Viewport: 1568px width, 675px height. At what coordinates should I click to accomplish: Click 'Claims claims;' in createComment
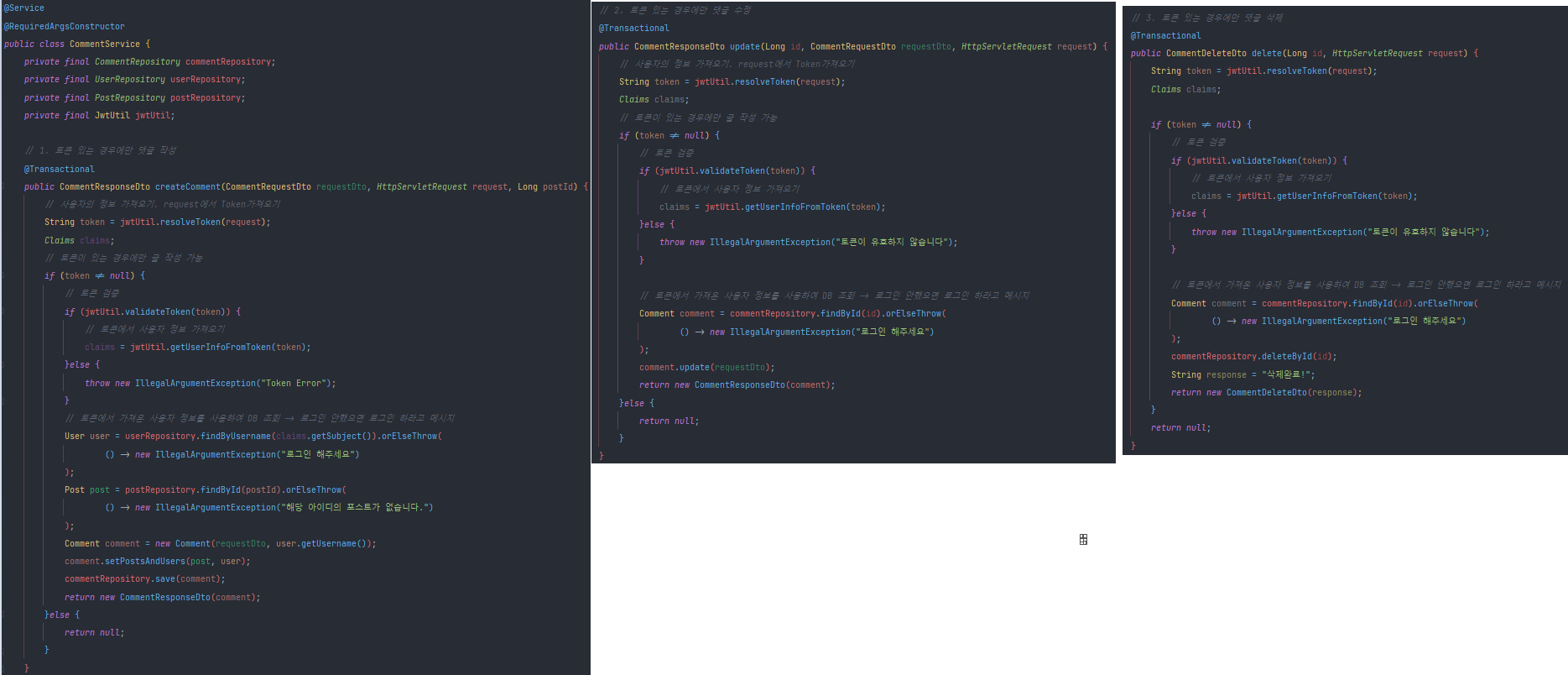pos(80,240)
